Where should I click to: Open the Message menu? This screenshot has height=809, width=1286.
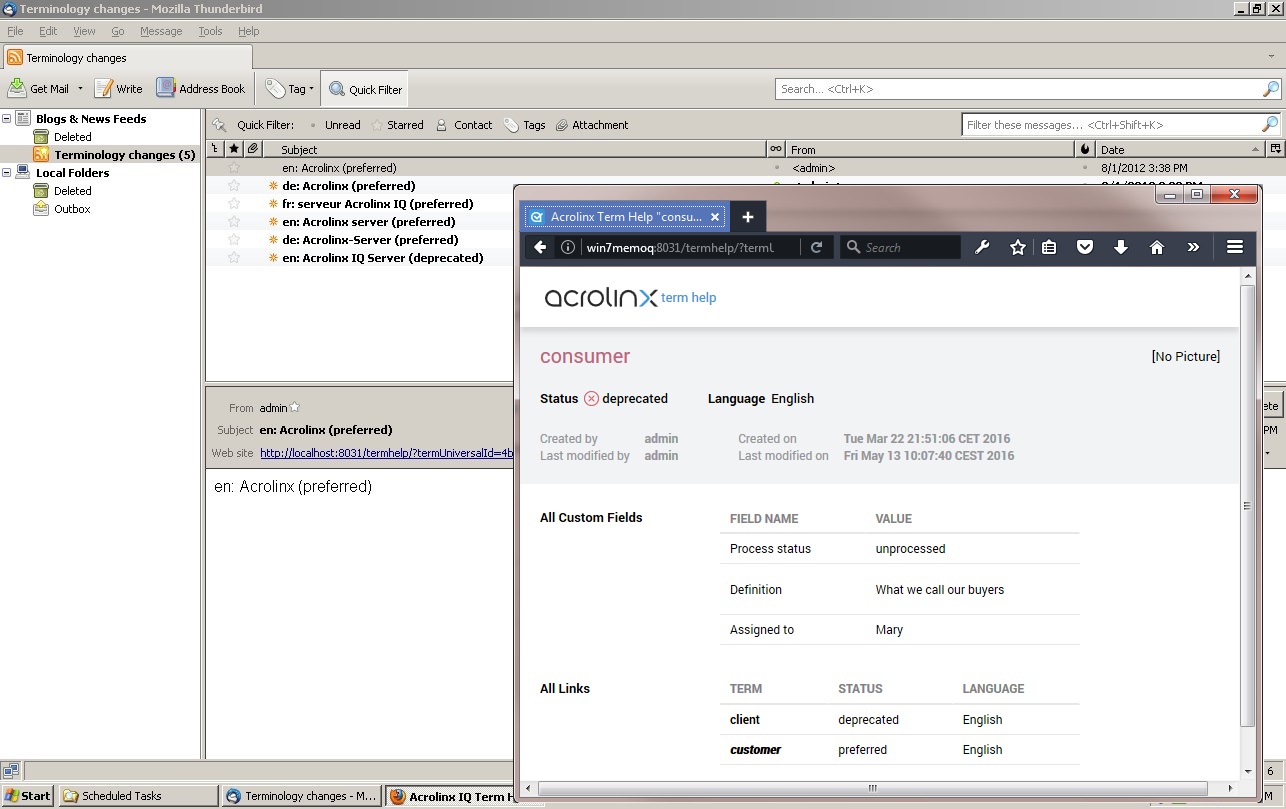[x=161, y=31]
